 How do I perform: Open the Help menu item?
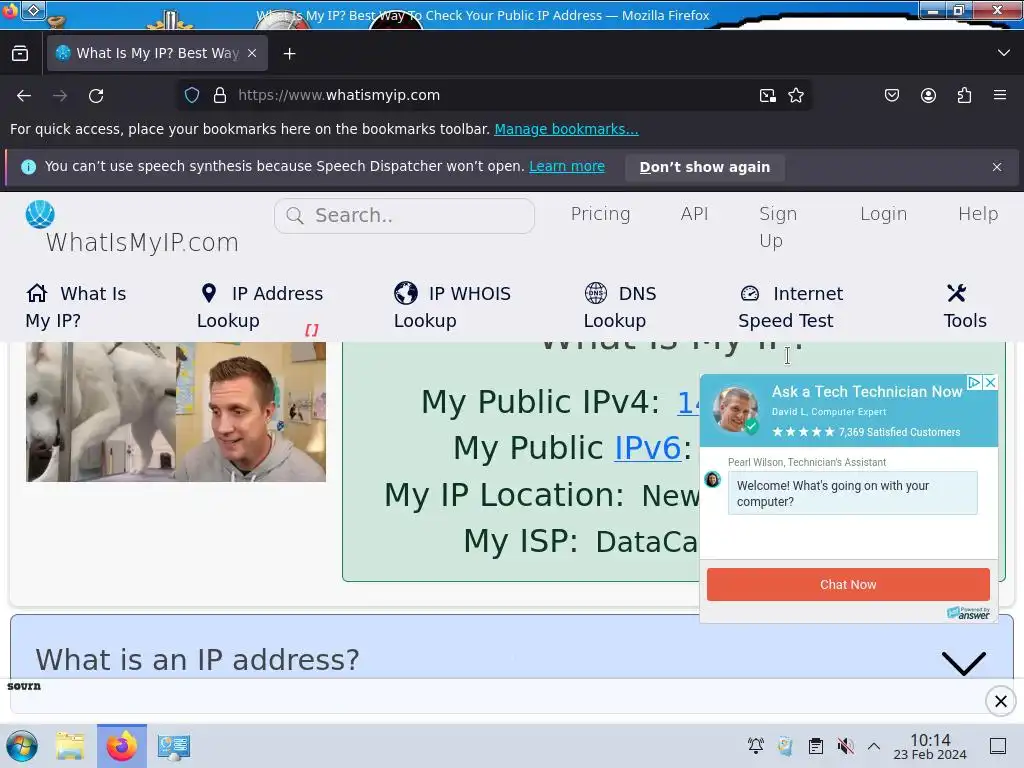[978, 214]
